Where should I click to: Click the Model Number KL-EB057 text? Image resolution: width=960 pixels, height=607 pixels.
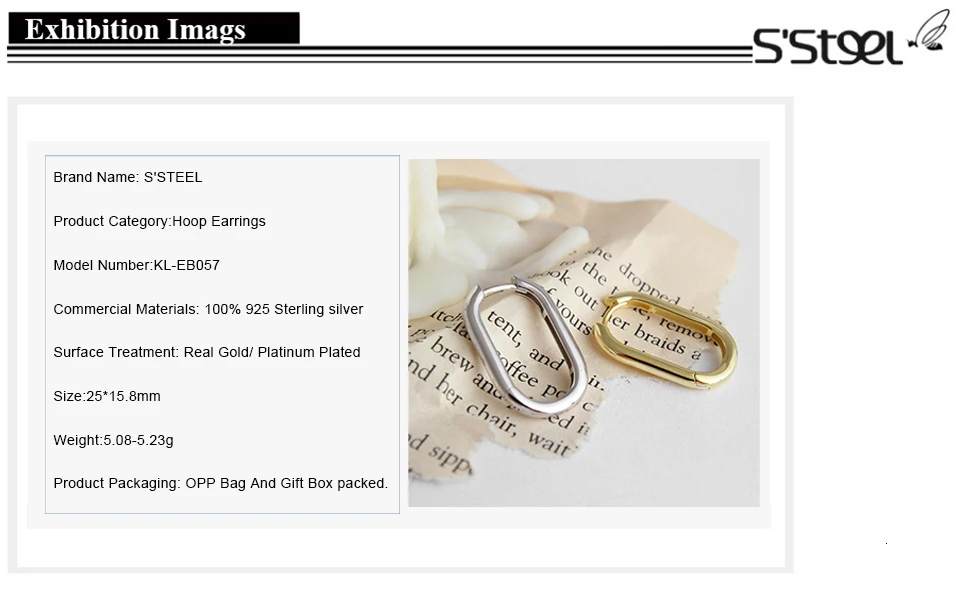pyautogui.click(x=136, y=265)
